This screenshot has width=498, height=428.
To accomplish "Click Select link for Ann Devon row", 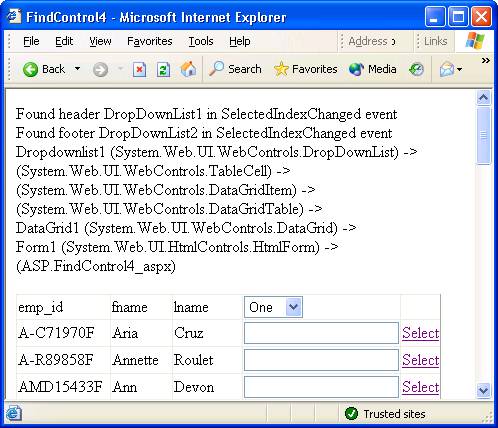I will [x=420, y=387].
